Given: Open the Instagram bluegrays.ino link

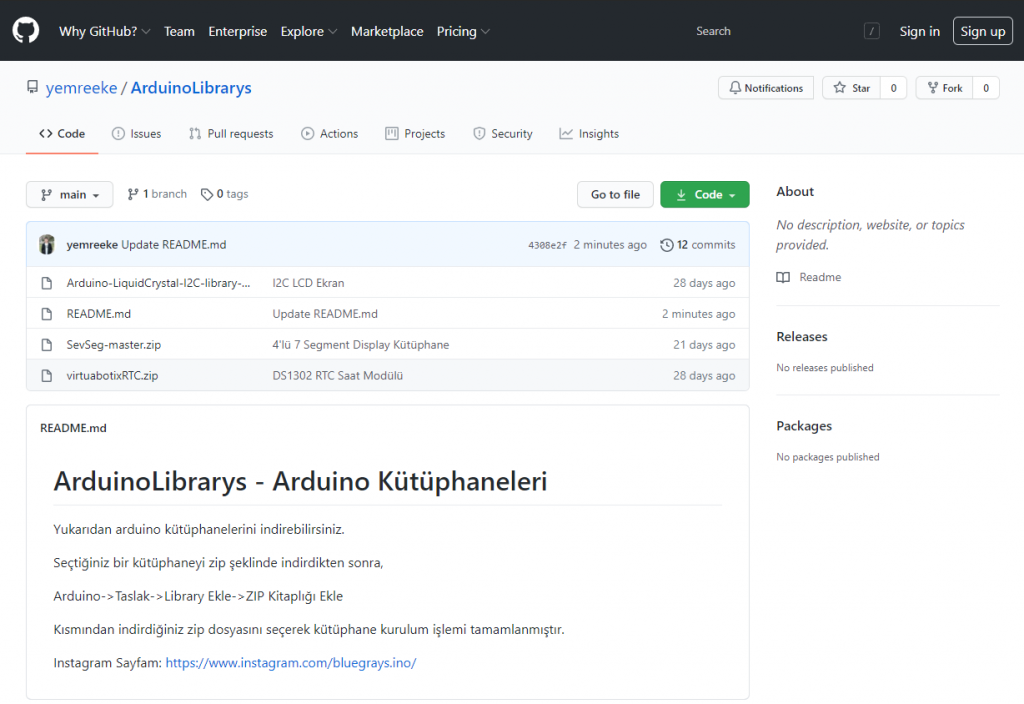Looking at the screenshot, I should [x=291, y=663].
